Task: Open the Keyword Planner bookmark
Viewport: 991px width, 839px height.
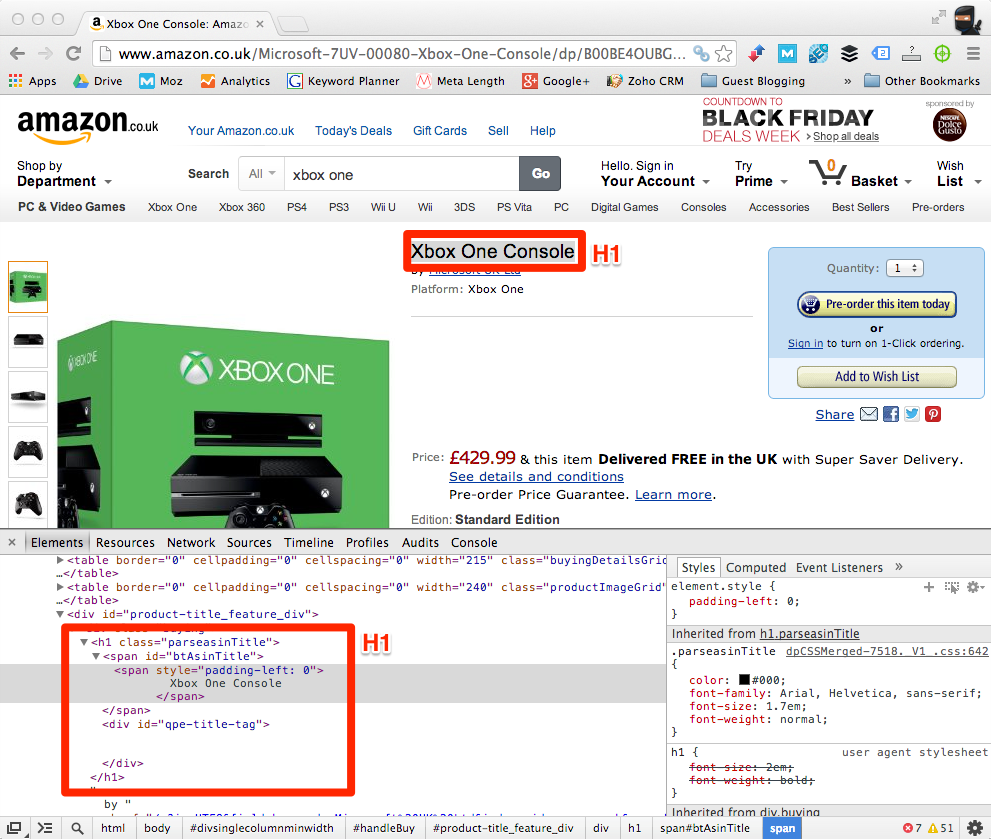Action: [343, 81]
